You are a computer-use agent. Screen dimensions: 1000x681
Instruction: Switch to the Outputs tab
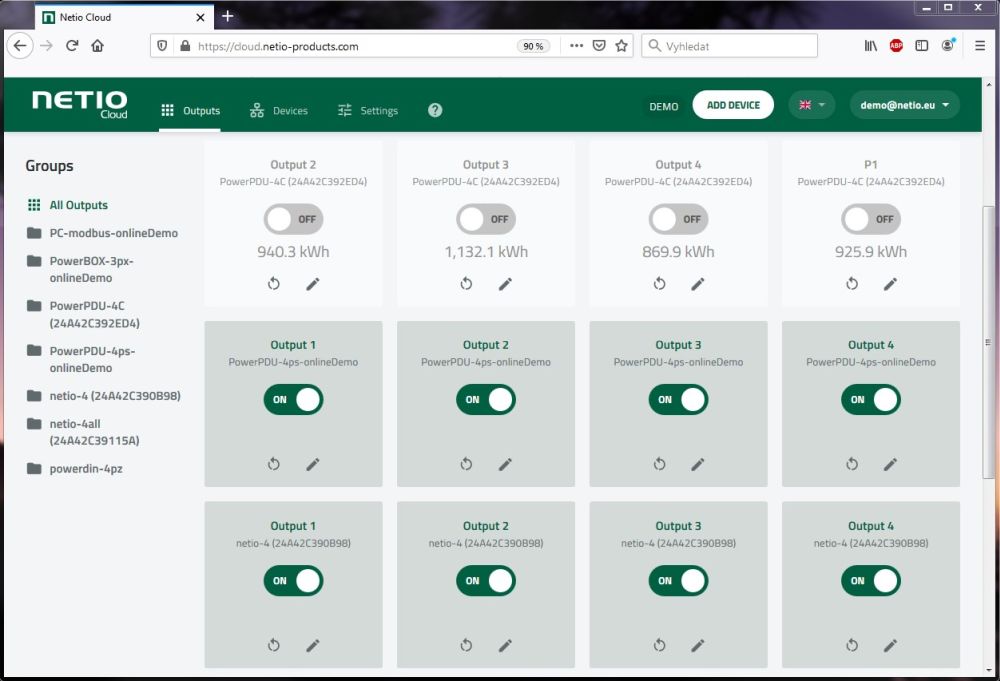click(190, 110)
